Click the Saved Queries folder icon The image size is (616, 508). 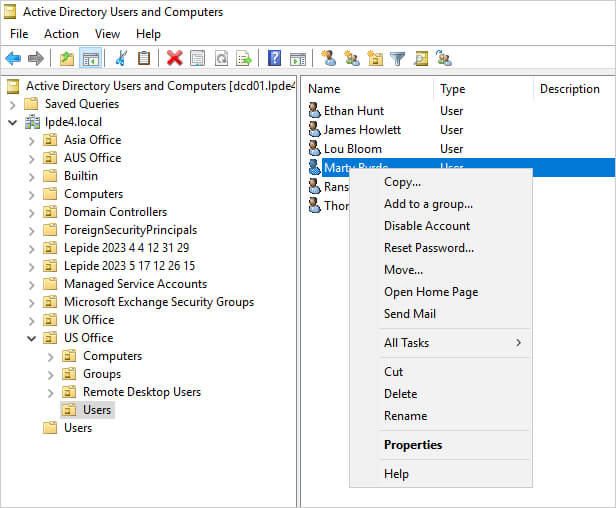pos(31,104)
